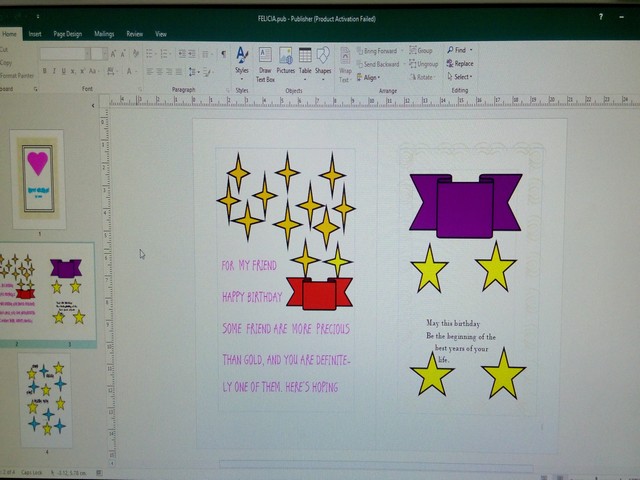Open the Page Design tab

pos(67,33)
